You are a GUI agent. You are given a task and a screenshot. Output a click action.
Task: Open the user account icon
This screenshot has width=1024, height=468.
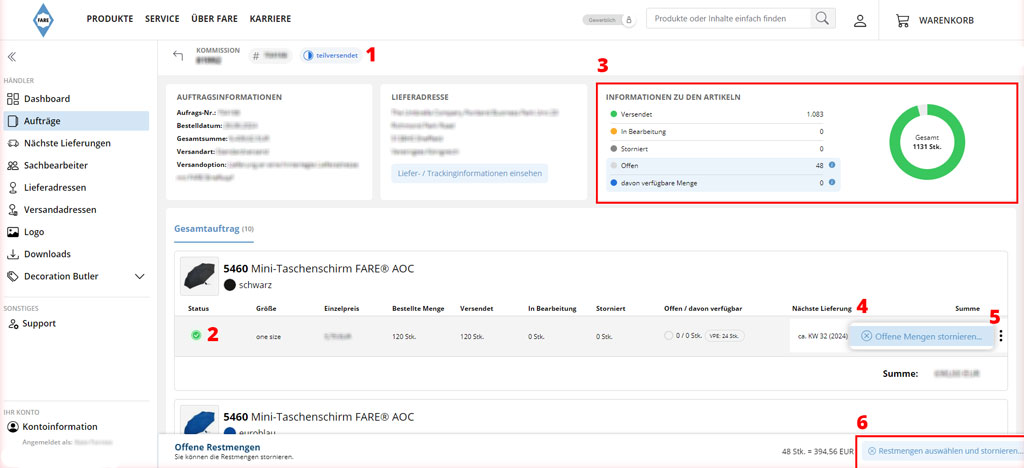coord(860,20)
